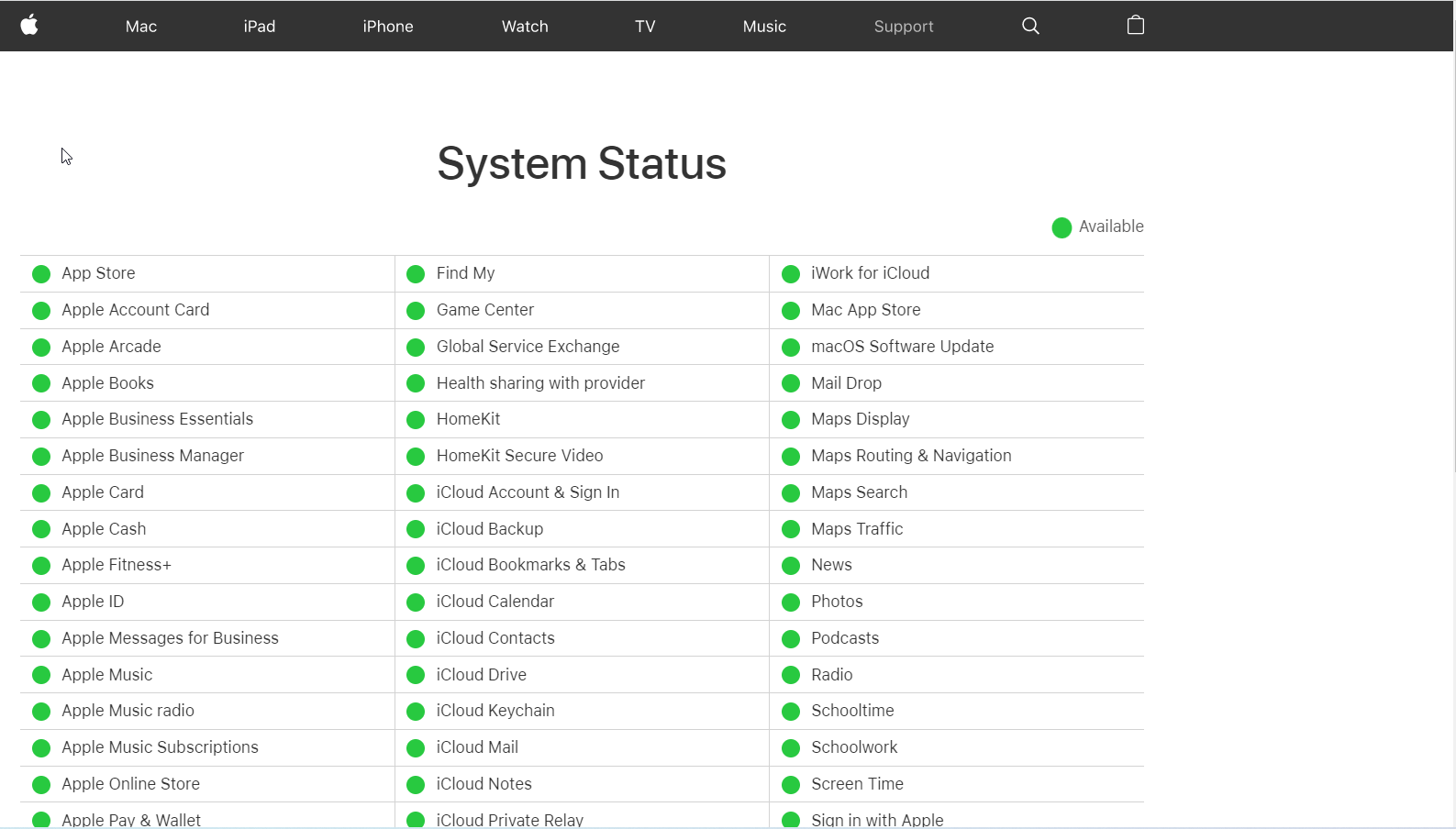1456x829 pixels.
Task: Click the status dot for Screen Time
Action: tap(791, 785)
